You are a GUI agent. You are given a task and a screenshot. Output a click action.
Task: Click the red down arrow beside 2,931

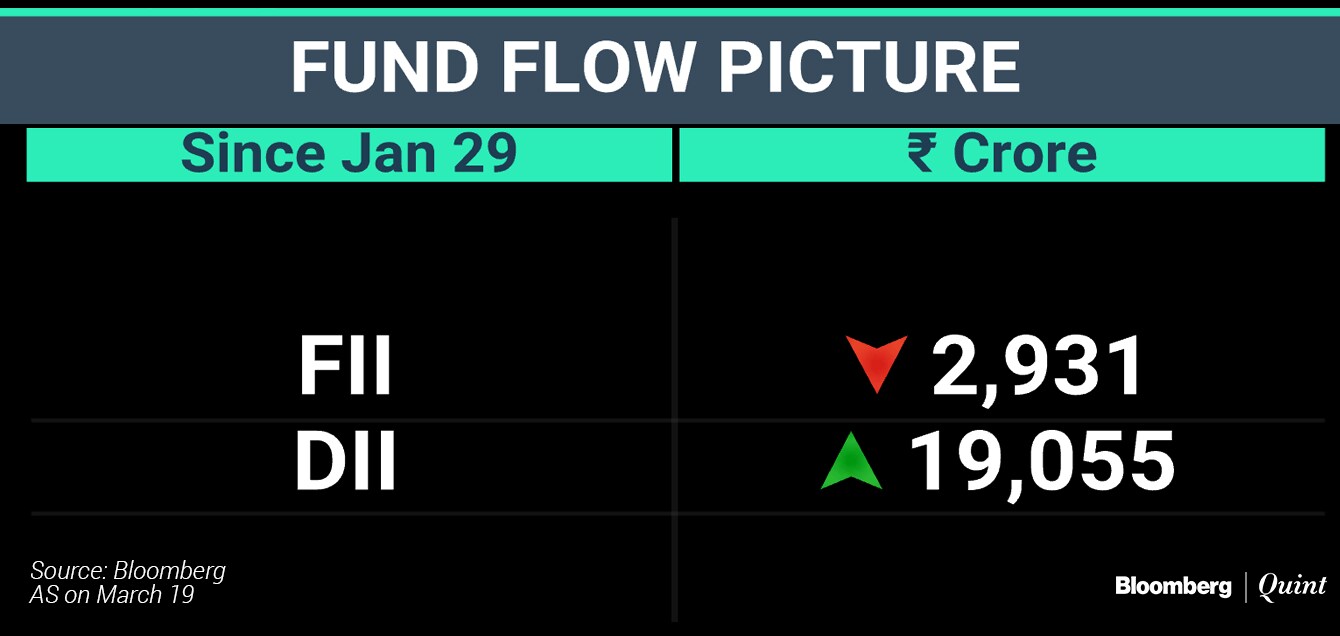[x=876, y=362]
